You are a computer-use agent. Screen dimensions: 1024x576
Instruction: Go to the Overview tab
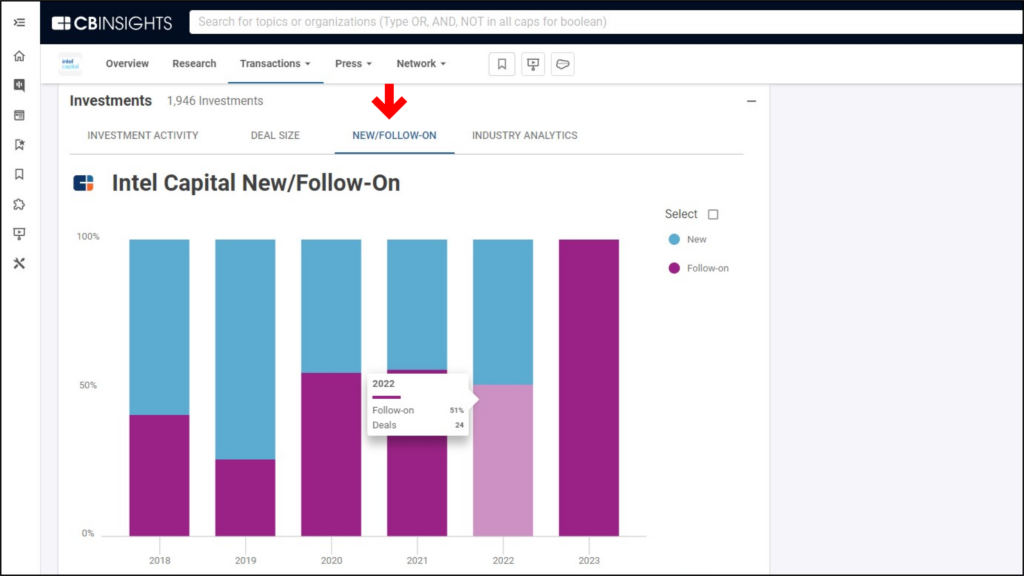point(127,63)
